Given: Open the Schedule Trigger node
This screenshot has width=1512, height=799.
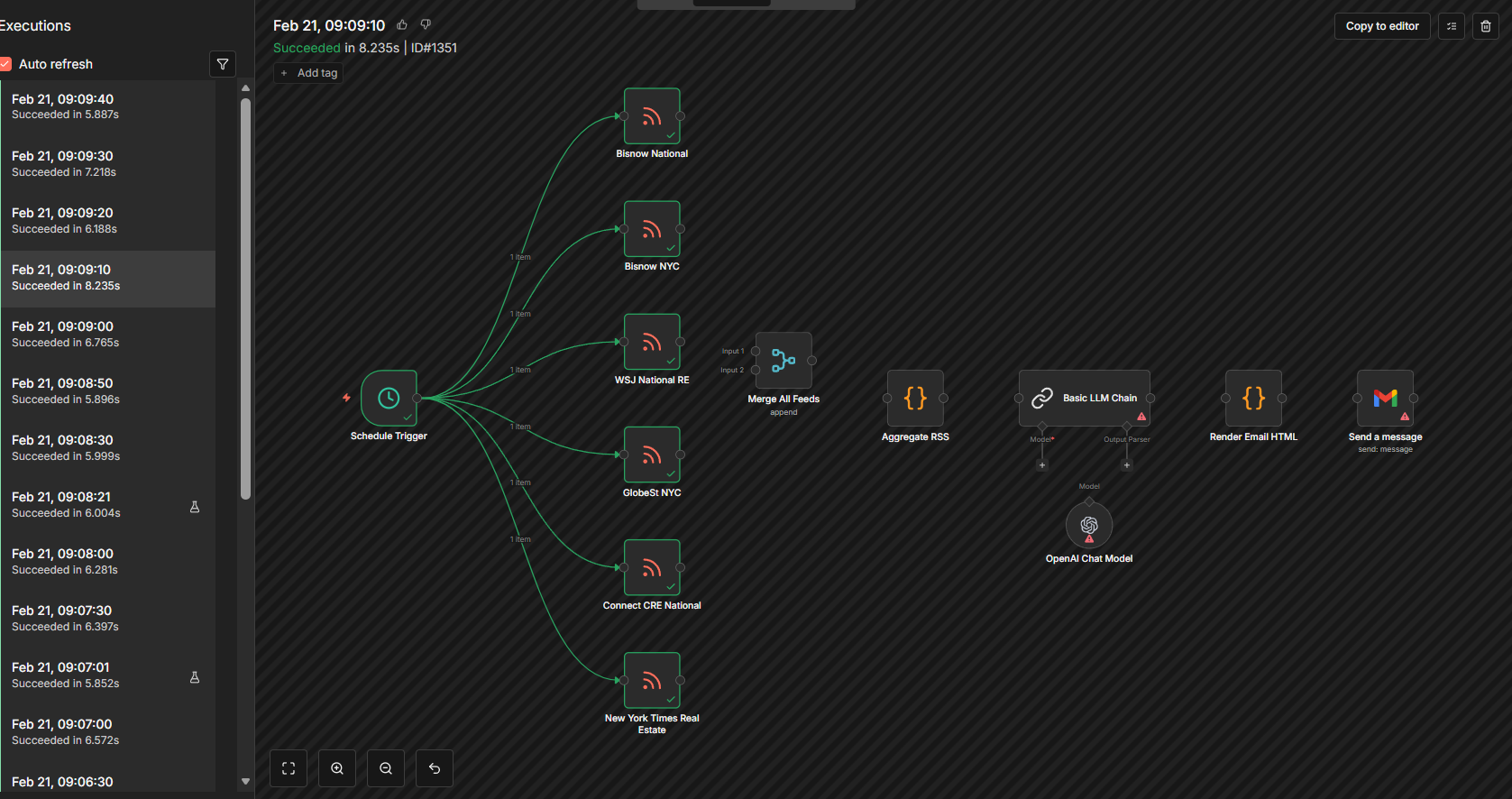Looking at the screenshot, I should 389,398.
